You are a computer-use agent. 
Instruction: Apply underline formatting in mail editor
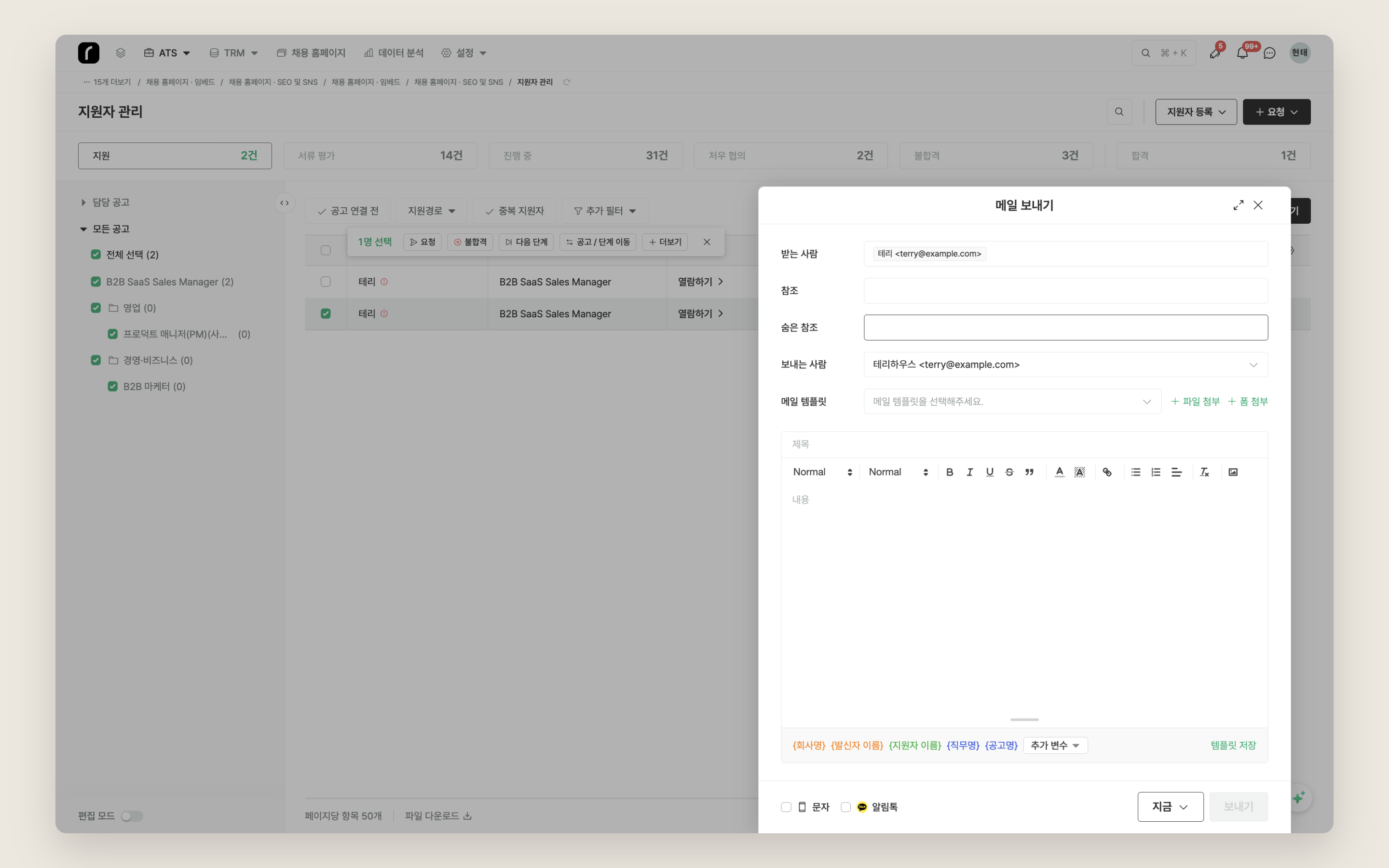coord(990,472)
